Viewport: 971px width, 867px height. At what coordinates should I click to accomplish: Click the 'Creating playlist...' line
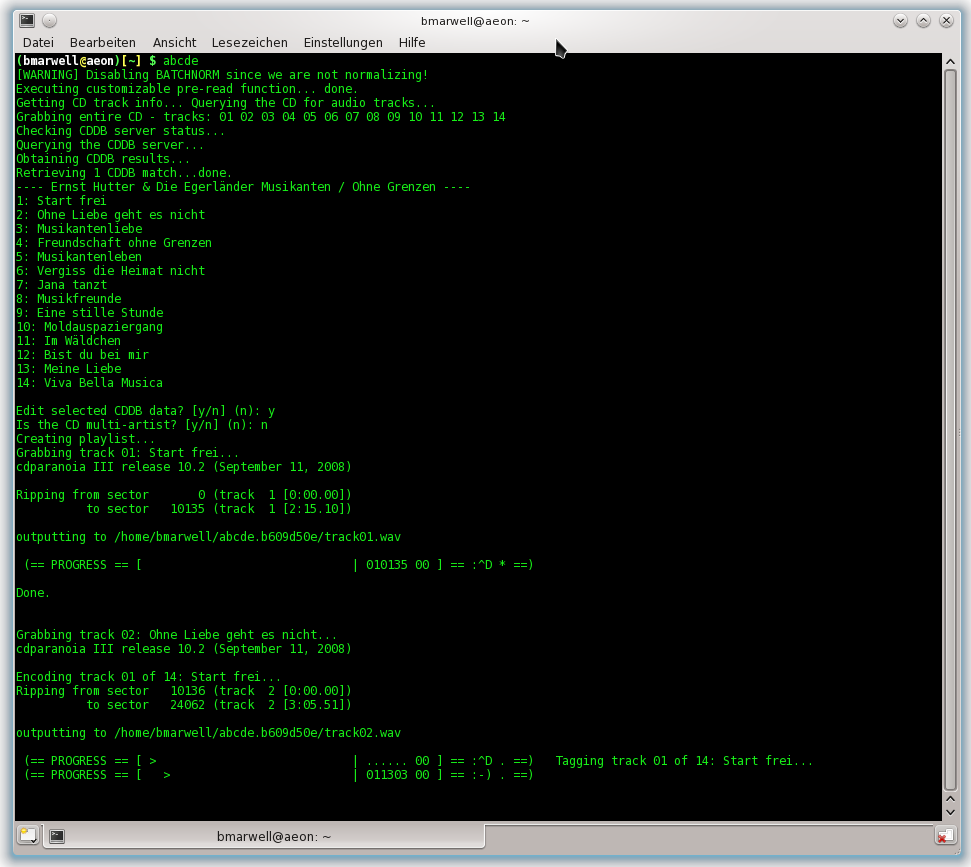coord(85,438)
